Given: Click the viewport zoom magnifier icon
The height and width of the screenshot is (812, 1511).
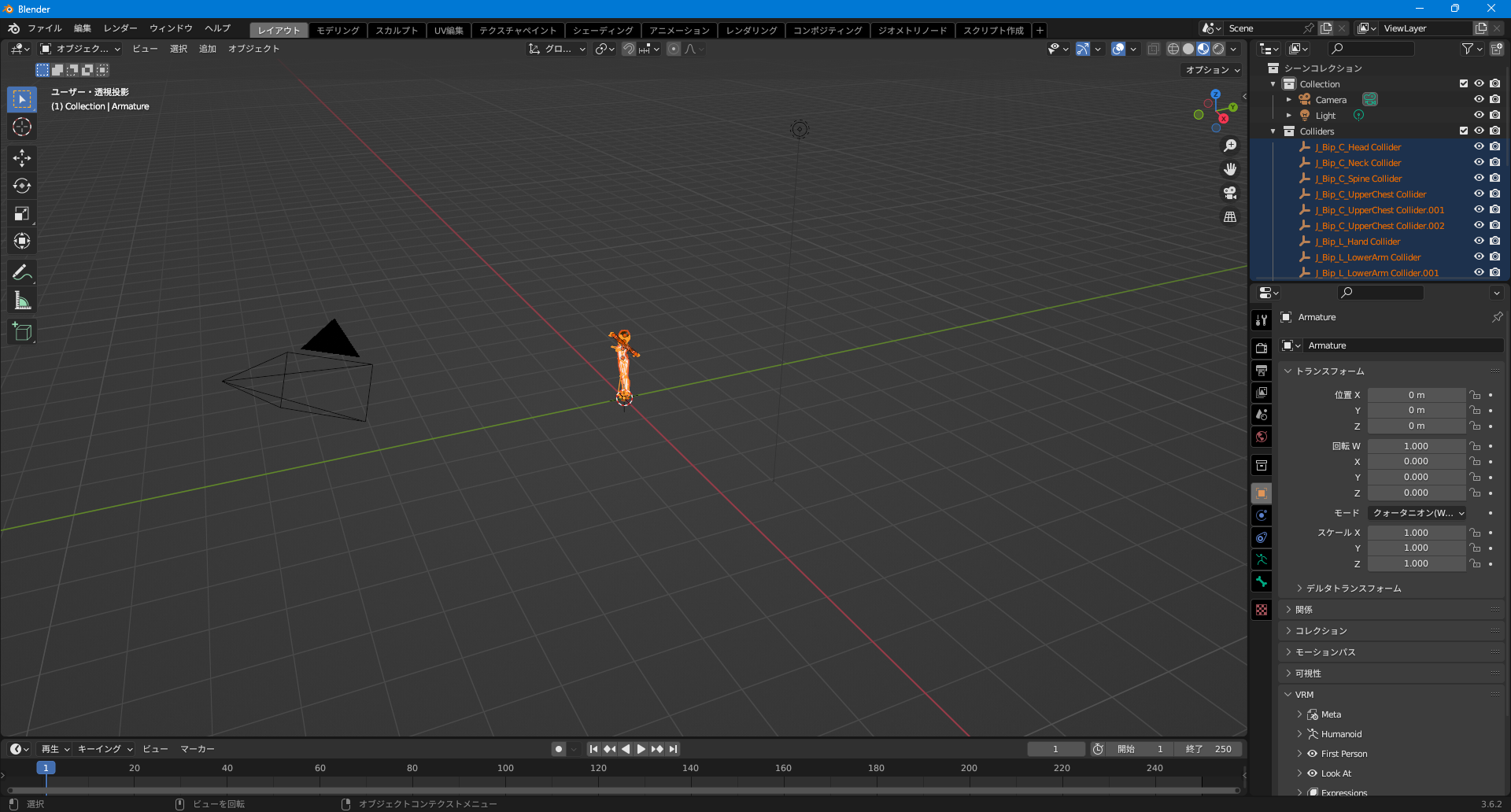Looking at the screenshot, I should coord(1230,146).
